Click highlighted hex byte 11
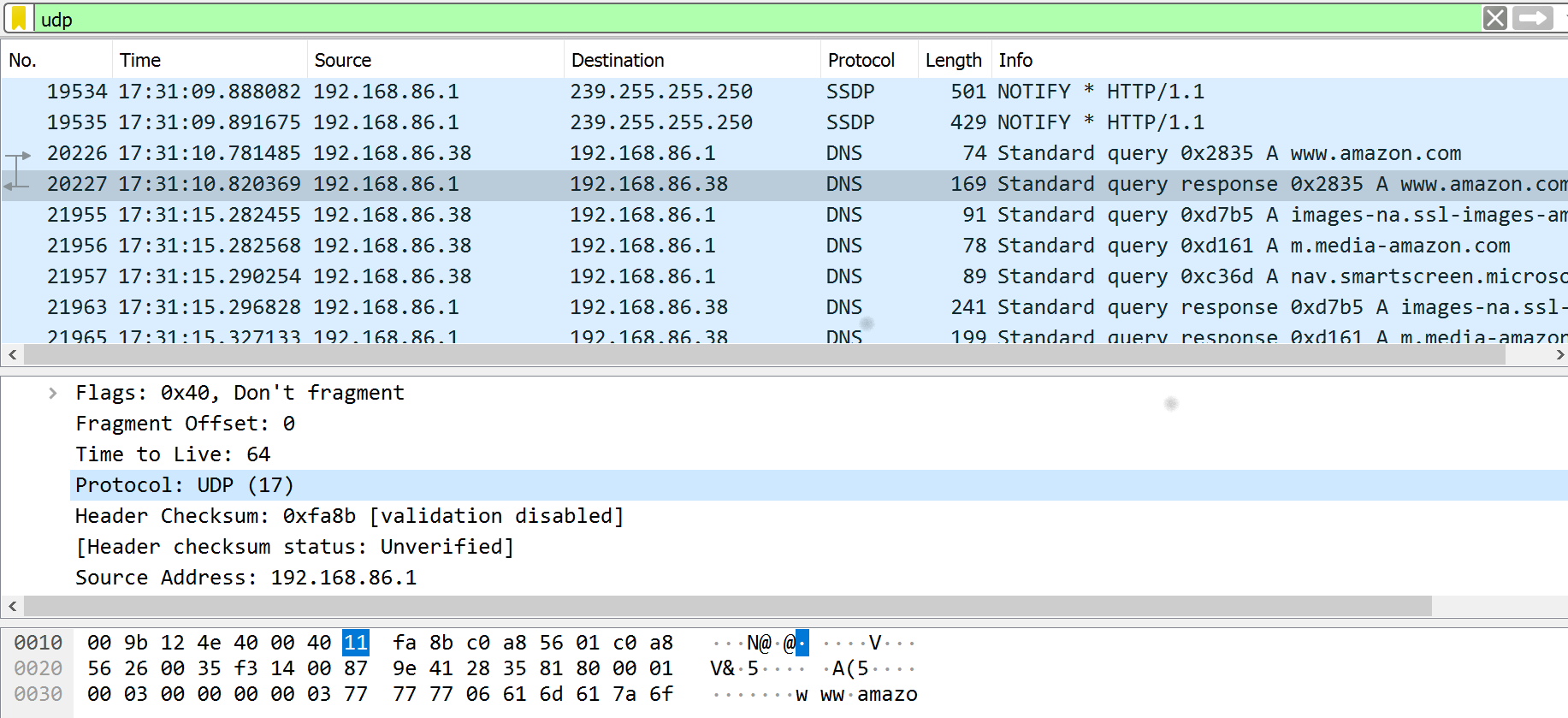The image size is (1568, 718). pyautogui.click(x=356, y=643)
